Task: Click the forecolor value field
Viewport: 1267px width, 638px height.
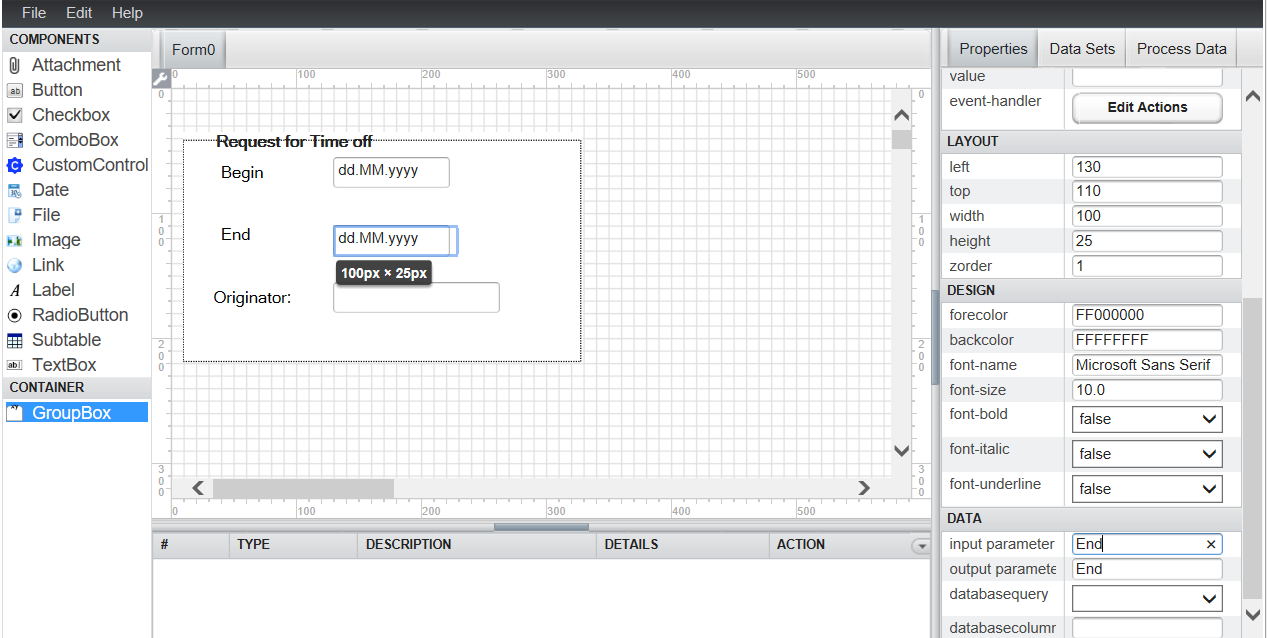Action: pyautogui.click(x=1146, y=315)
